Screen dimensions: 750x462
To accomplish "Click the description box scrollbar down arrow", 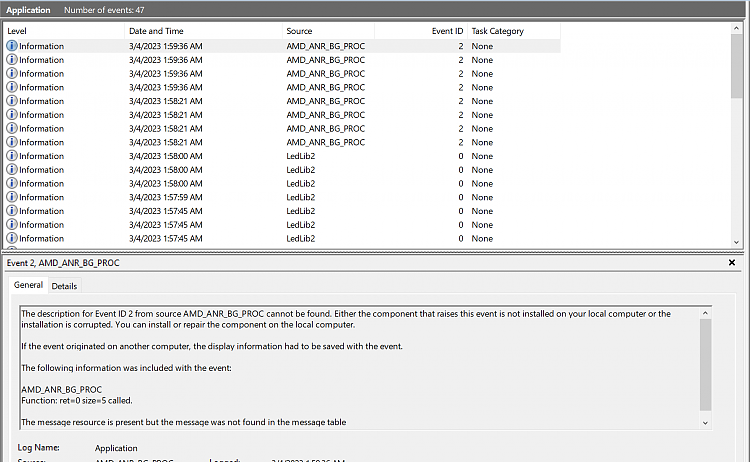I will pyautogui.click(x=705, y=423).
